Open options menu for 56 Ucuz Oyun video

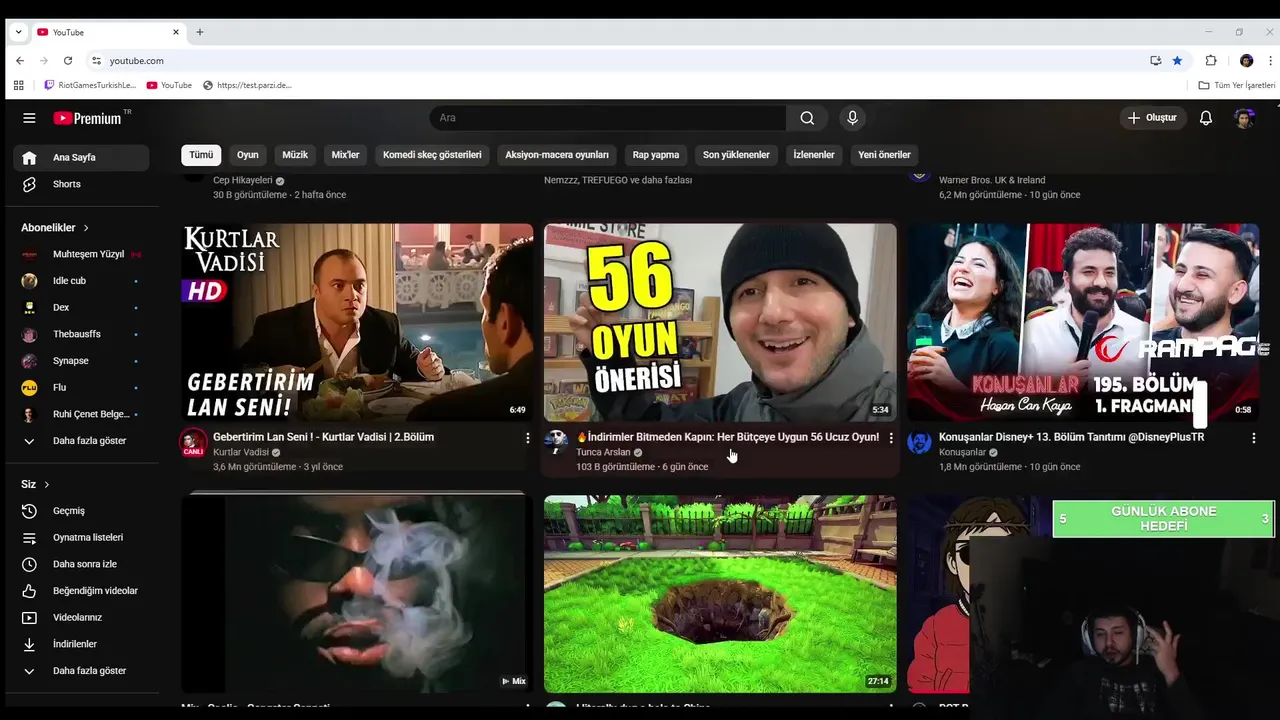891,438
